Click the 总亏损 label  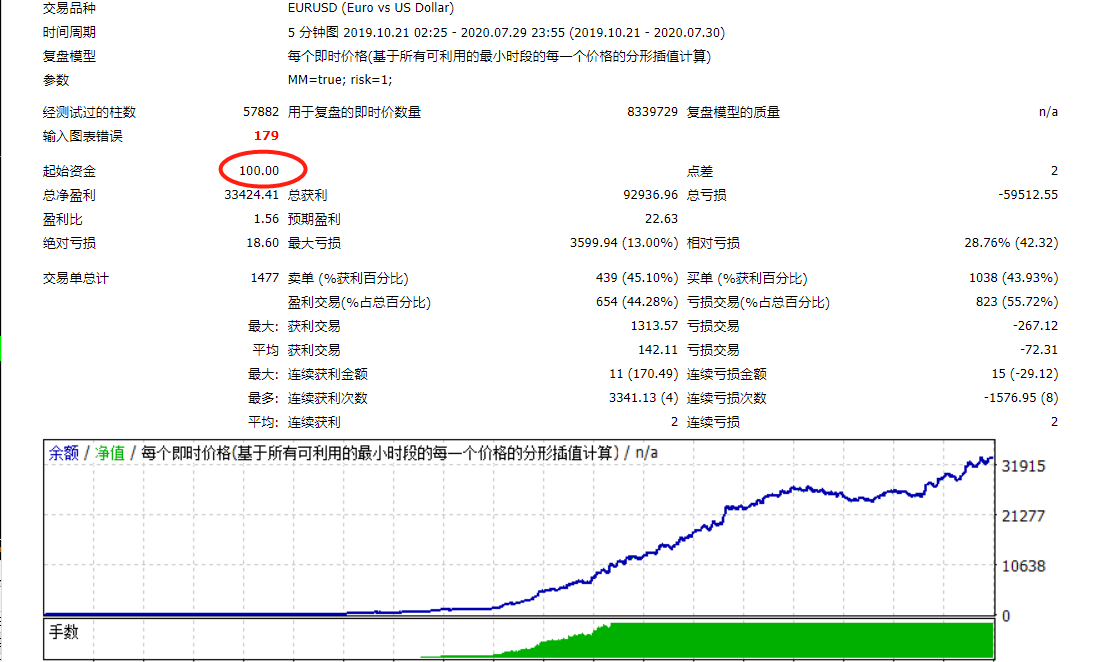pos(706,195)
